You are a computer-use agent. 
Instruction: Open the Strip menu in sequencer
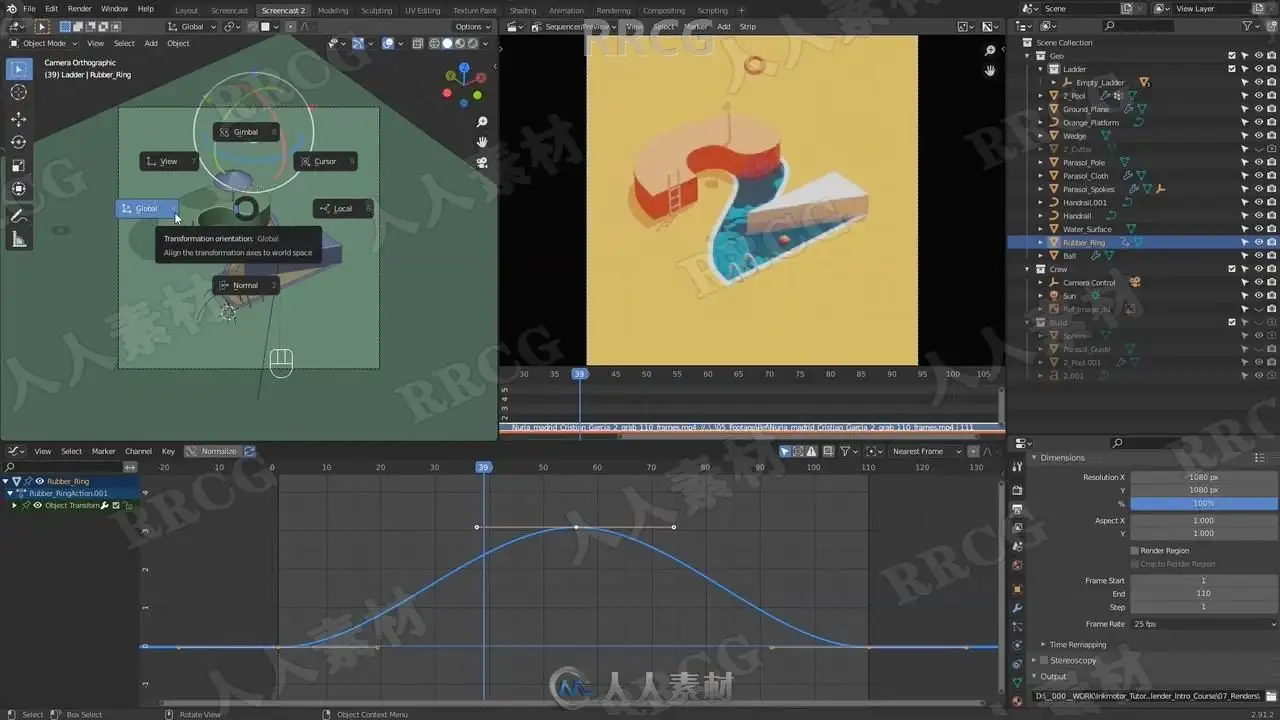(x=747, y=27)
